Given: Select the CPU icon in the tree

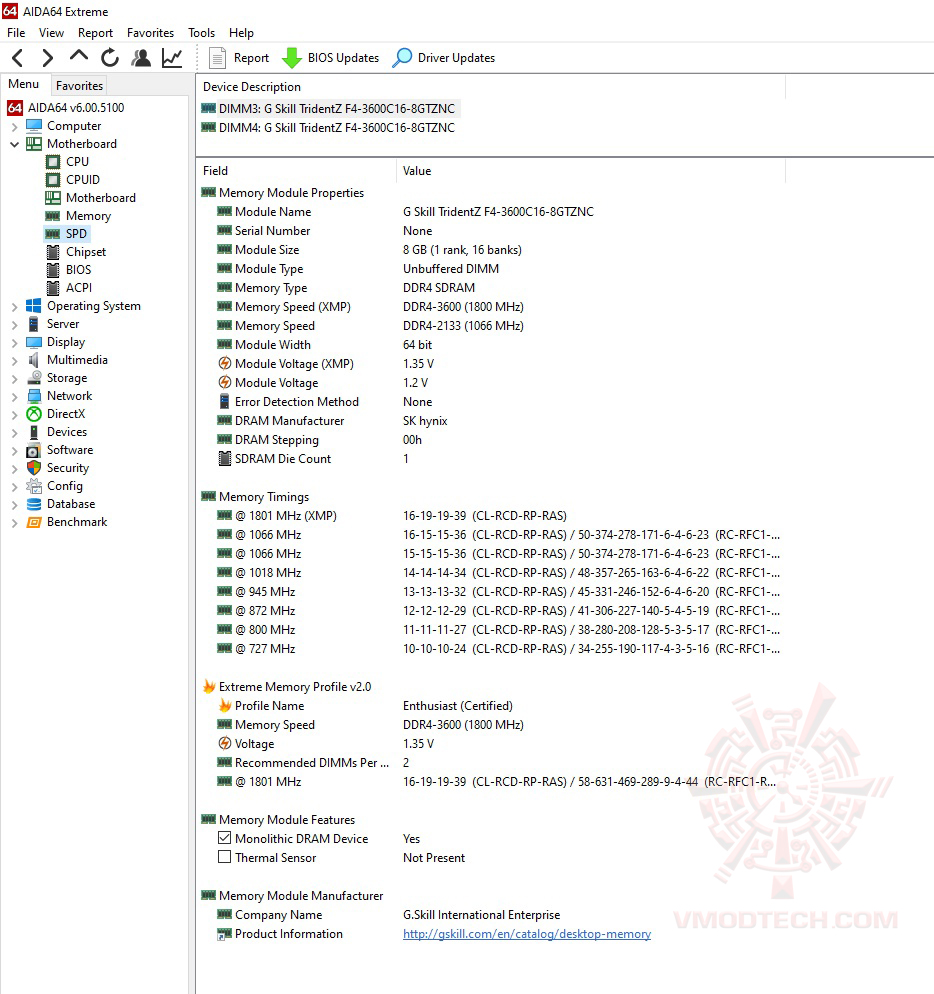Looking at the screenshot, I should coord(53,162).
